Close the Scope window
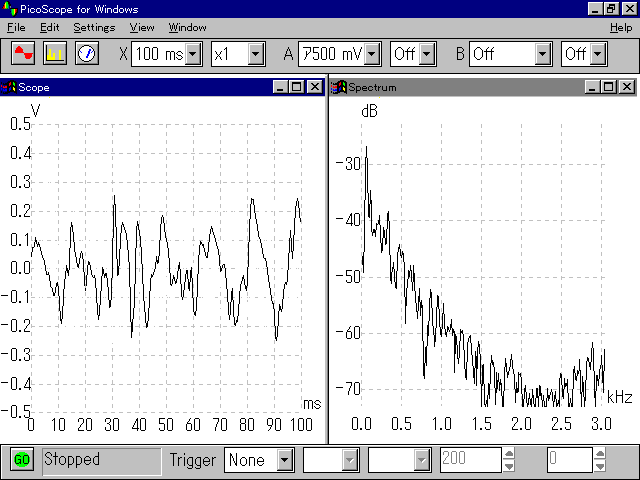 coord(315,87)
